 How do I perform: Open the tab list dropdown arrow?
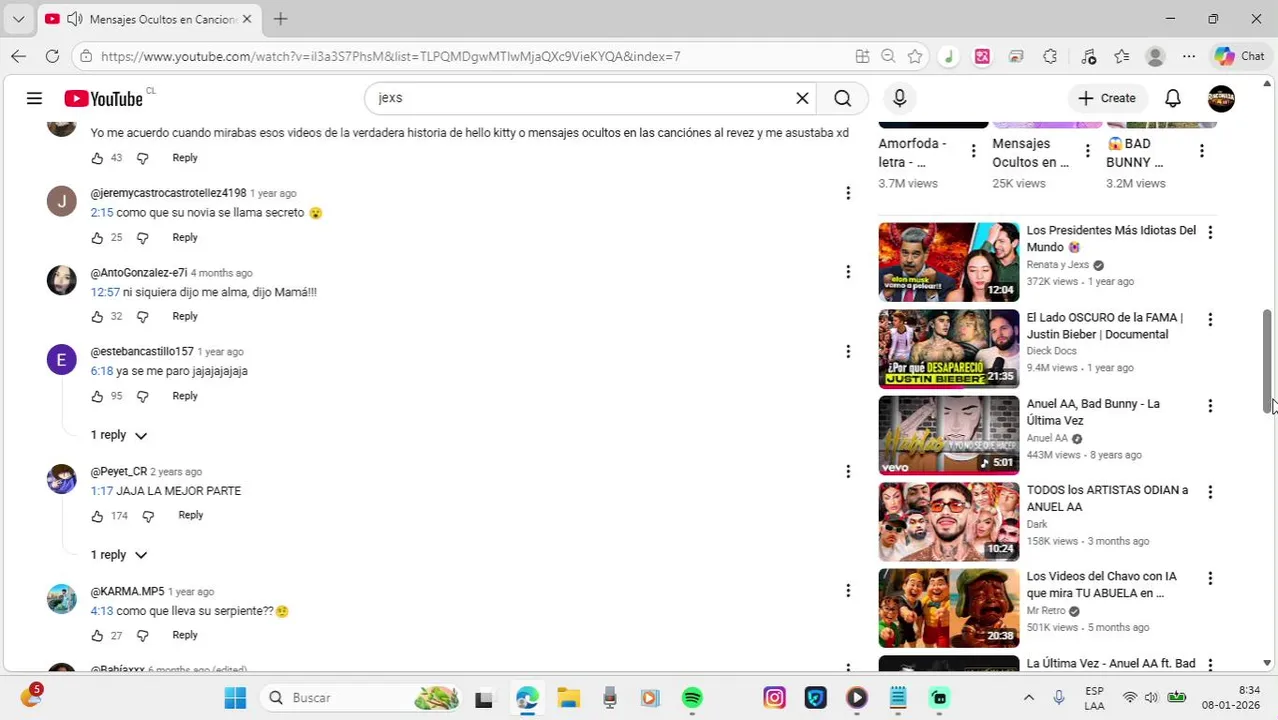point(18,19)
